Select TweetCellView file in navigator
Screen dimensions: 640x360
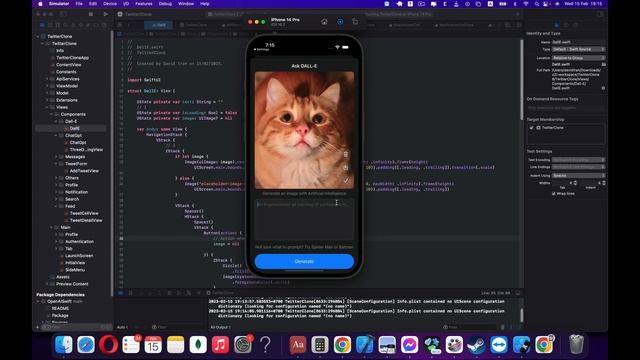point(84,213)
